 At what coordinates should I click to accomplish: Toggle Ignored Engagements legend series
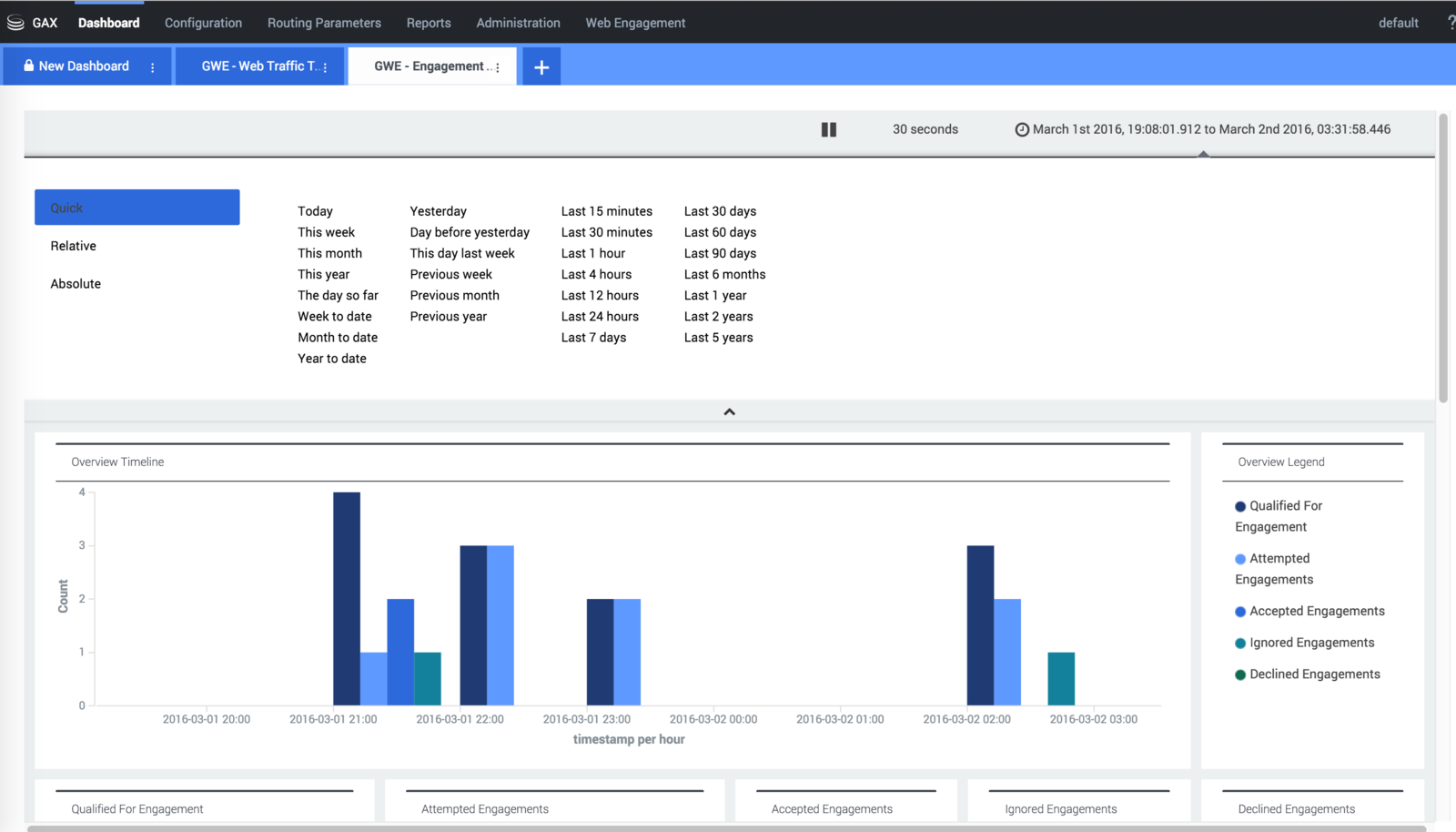coord(1311,643)
